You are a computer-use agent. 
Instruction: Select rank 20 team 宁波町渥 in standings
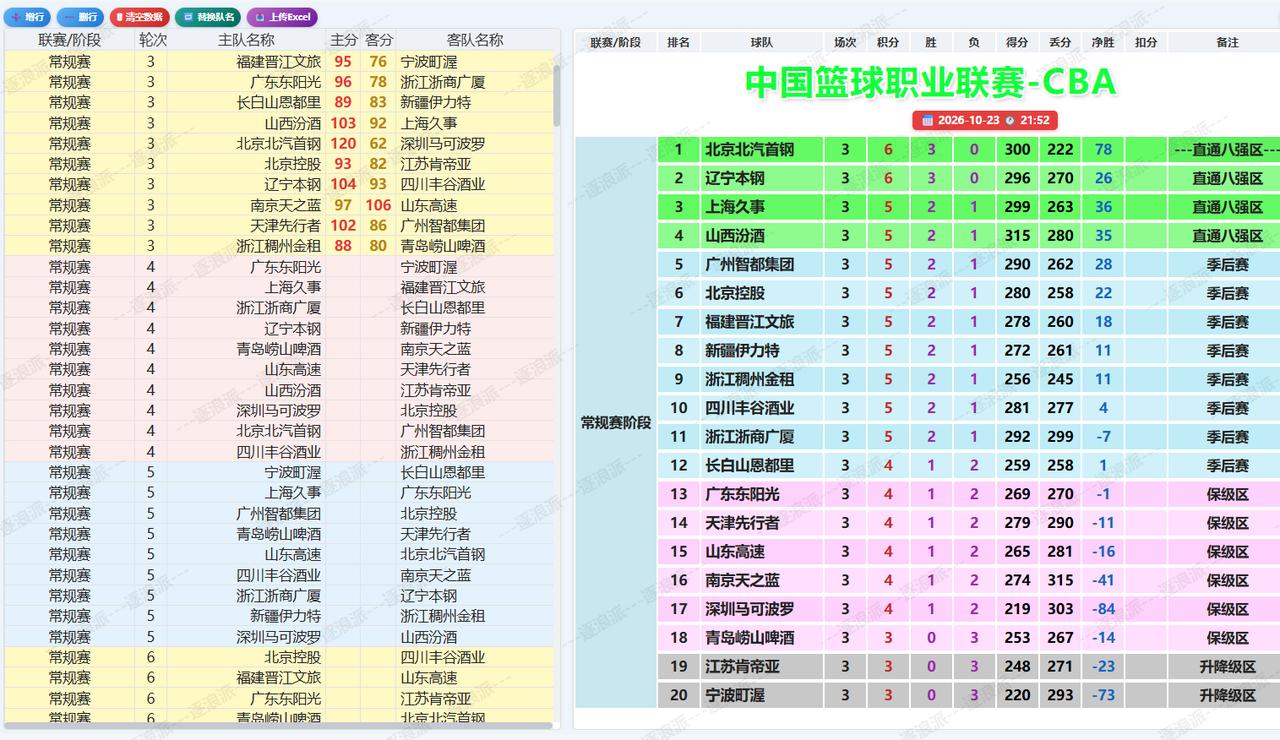click(x=762, y=695)
